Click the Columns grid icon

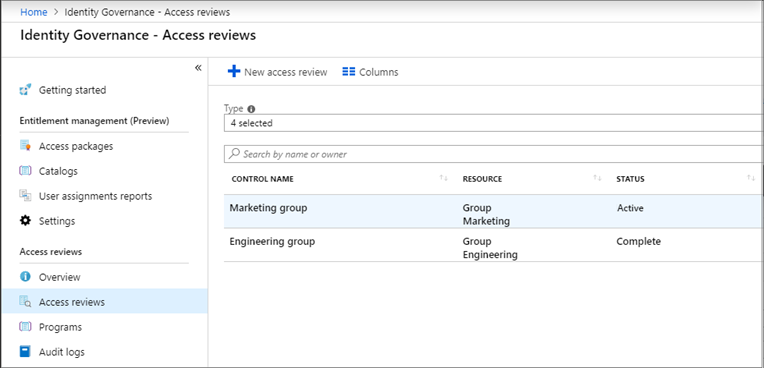348,72
